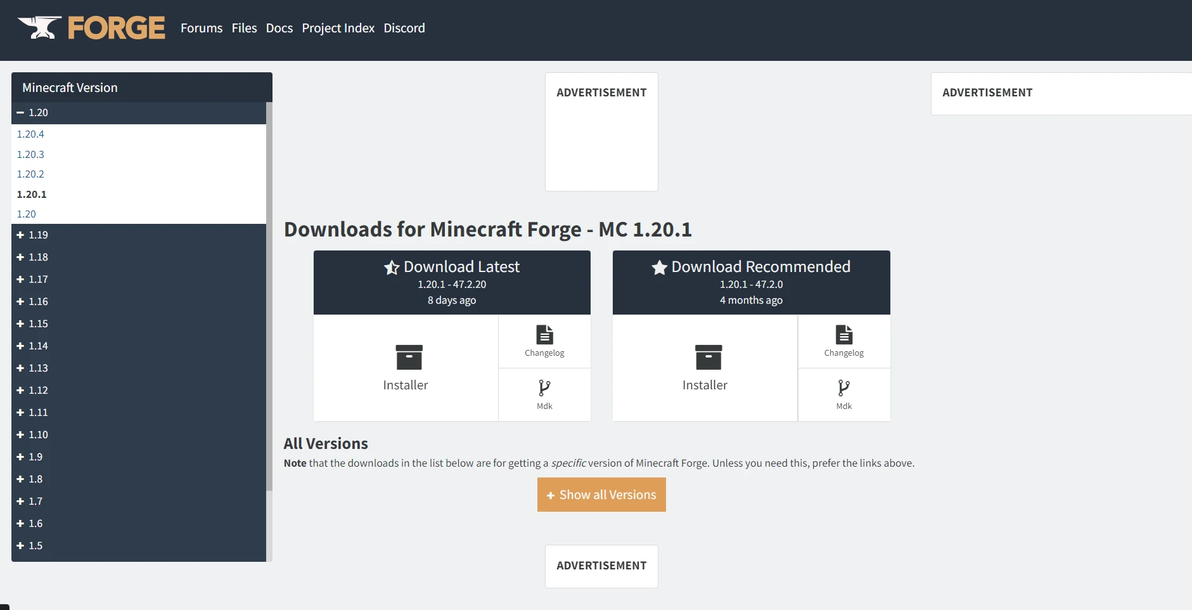Click the Mdk fork icon under Download Latest

pyautogui.click(x=545, y=388)
